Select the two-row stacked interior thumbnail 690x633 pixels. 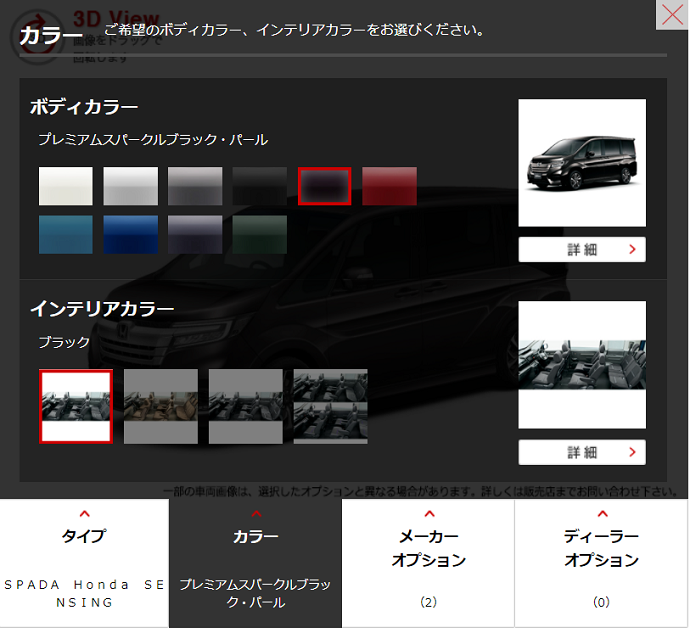(330, 406)
